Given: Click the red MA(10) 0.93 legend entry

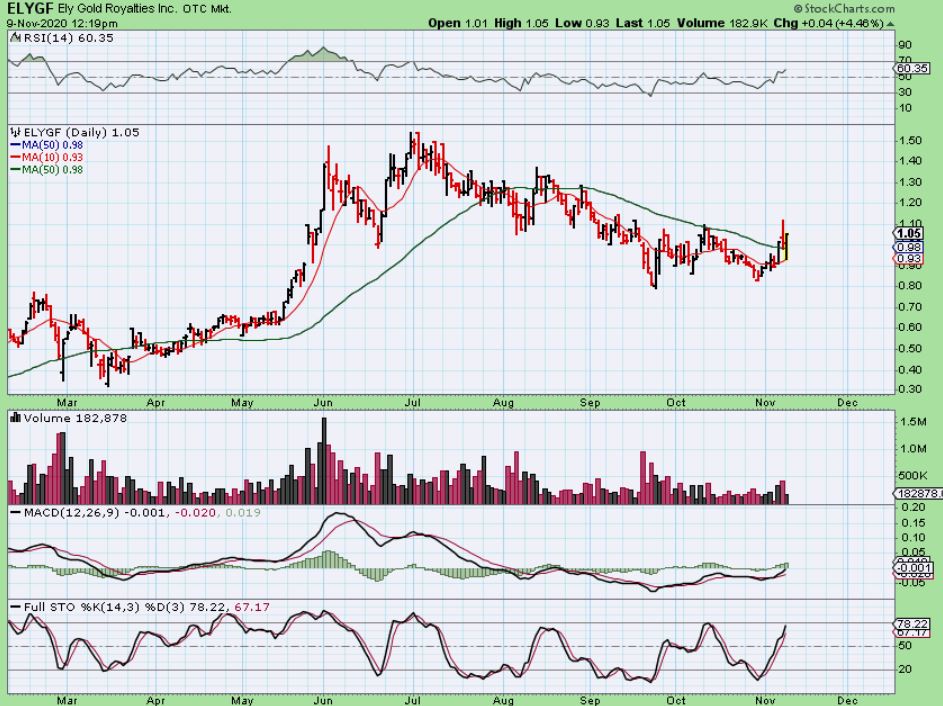Looking at the screenshot, I should [47, 157].
